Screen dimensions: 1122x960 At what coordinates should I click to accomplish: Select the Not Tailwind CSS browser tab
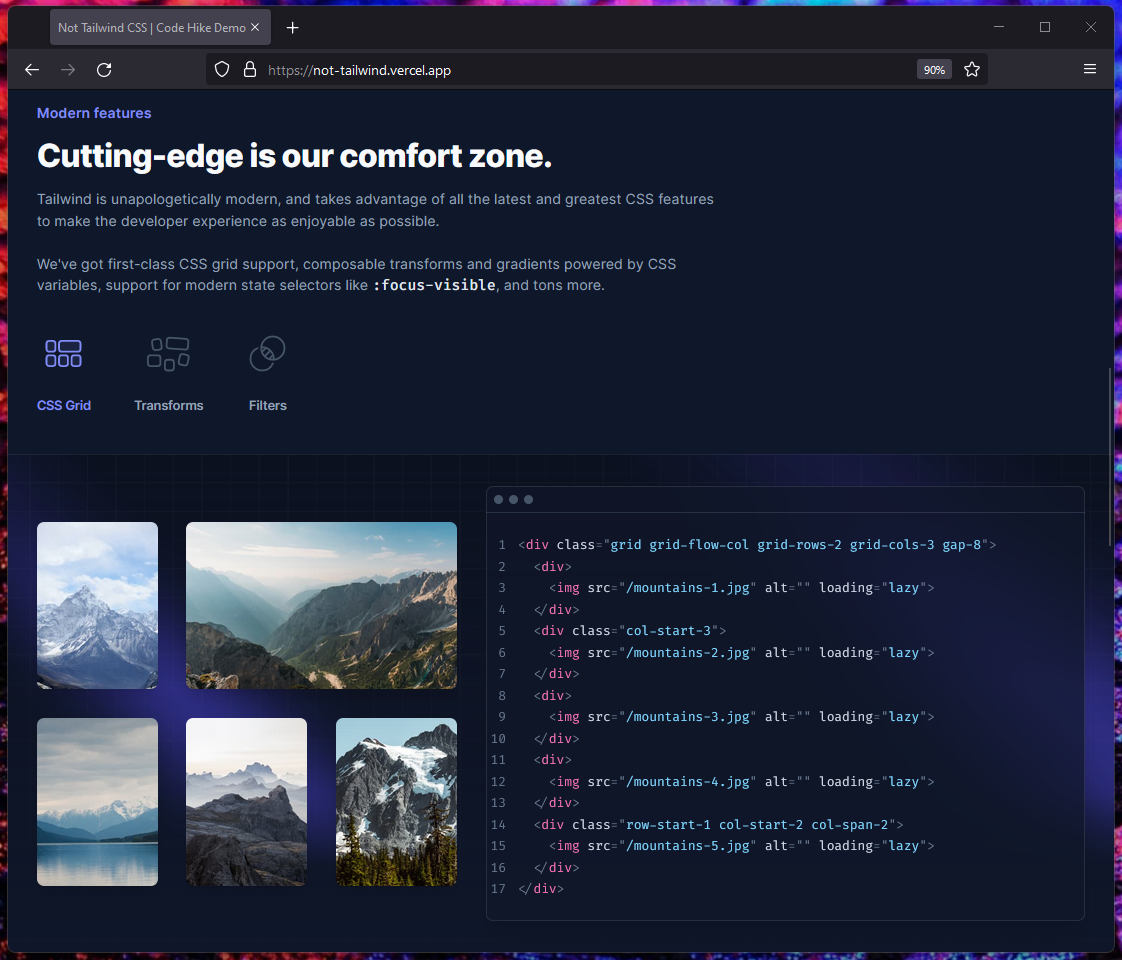pos(150,27)
